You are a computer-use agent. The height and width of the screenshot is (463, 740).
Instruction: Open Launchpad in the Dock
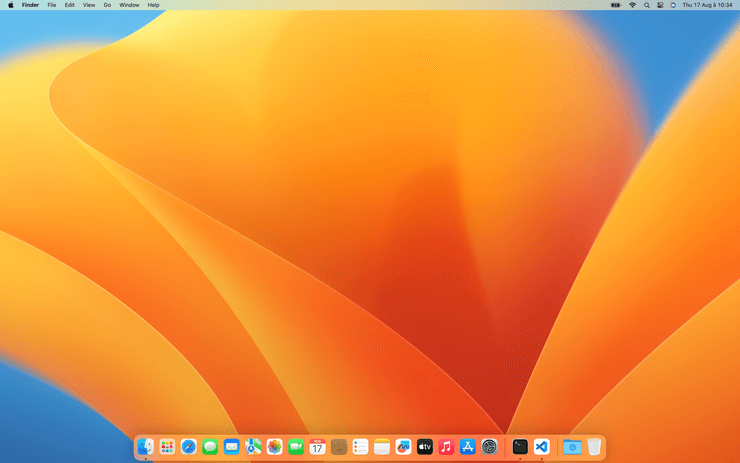[x=167, y=446]
